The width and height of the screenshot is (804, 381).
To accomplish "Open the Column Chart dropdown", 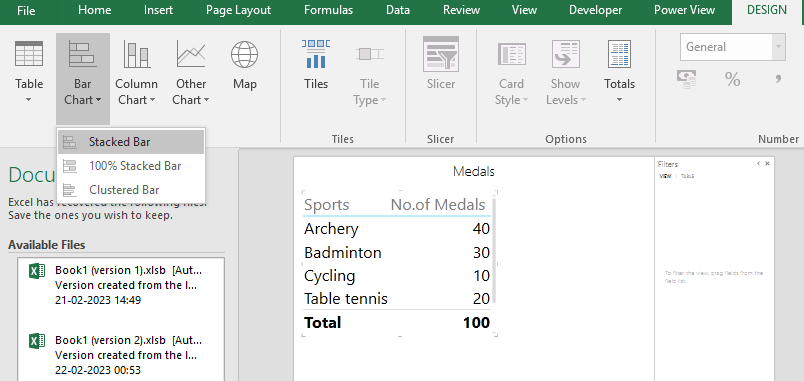I will [136, 72].
